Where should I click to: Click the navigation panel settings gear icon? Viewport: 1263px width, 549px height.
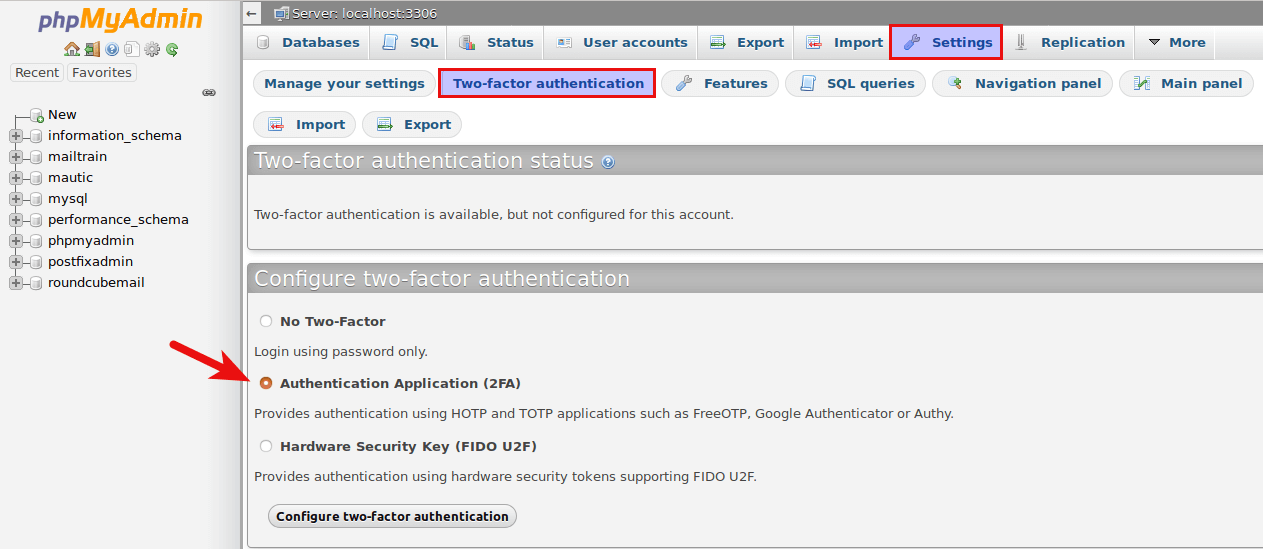[x=152, y=49]
